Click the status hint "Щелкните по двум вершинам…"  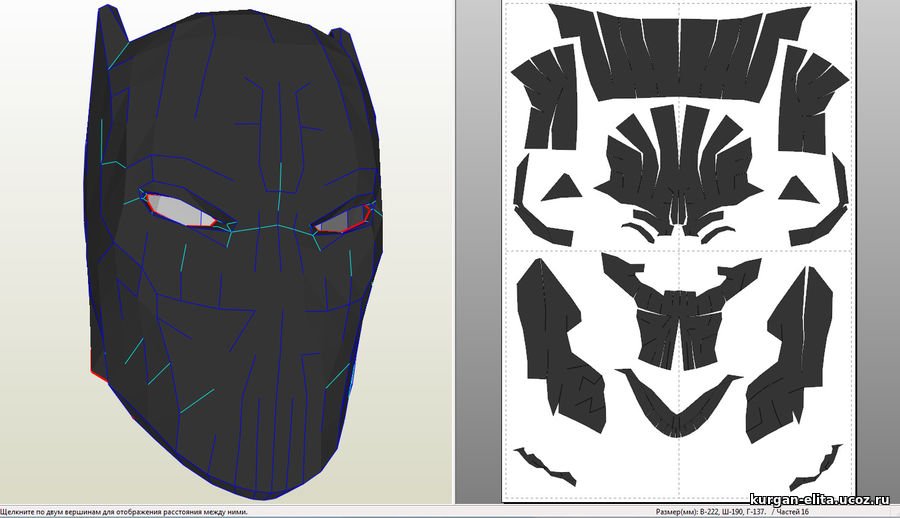tap(125, 512)
